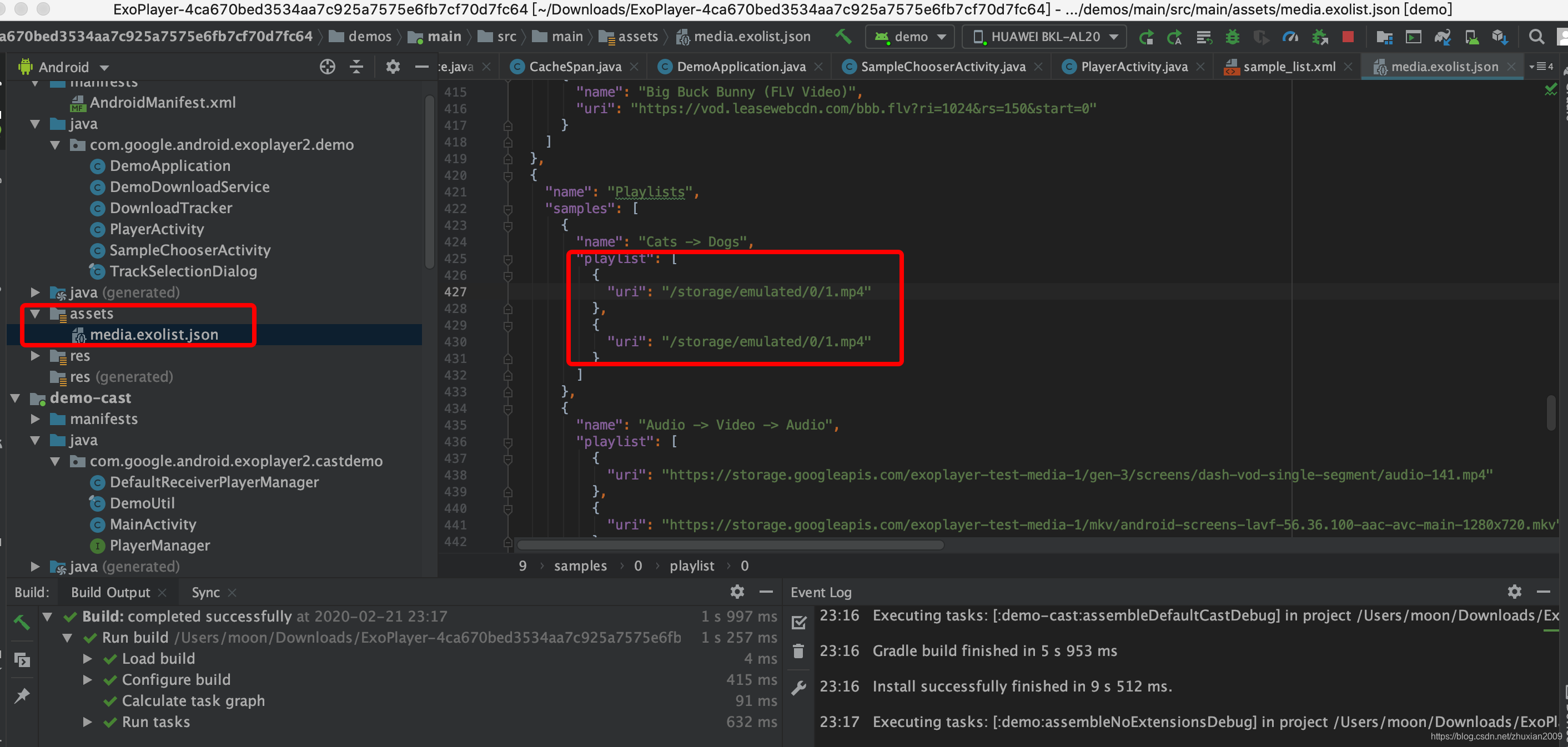1568x747 pixels.
Task: Switch to the PlayerActivity.java tab
Action: 1133,67
